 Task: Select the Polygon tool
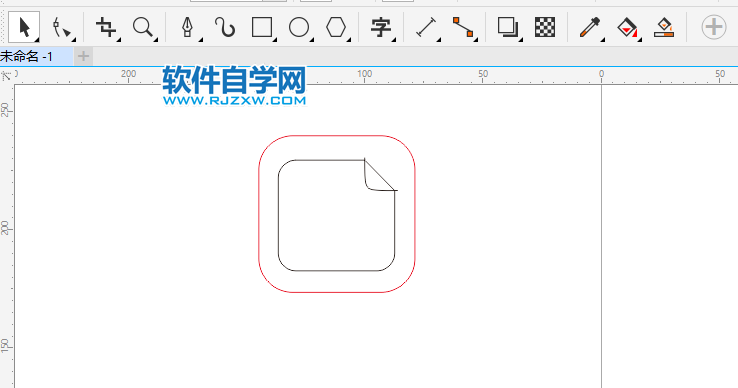[x=336, y=27]
